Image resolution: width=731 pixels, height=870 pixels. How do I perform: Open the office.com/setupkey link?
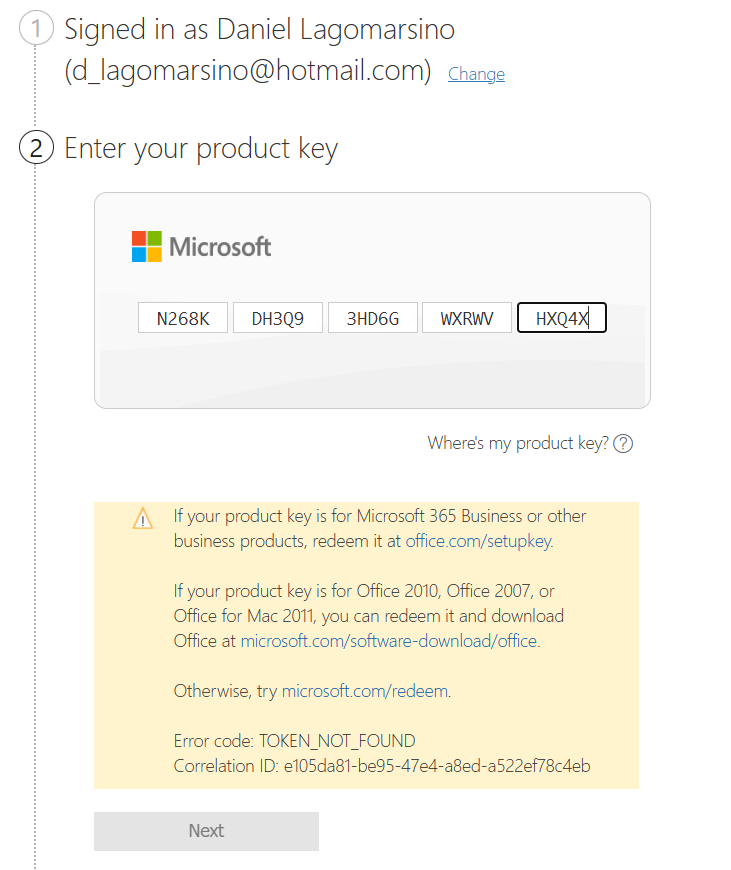pyautogui.click(x=478, y=541)
